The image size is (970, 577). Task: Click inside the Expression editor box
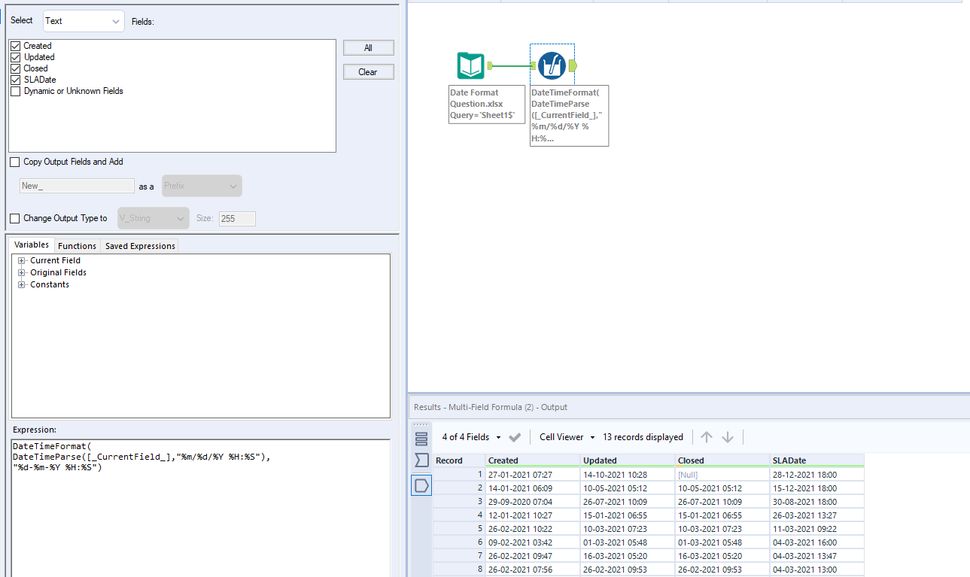(x=200, y=507)
